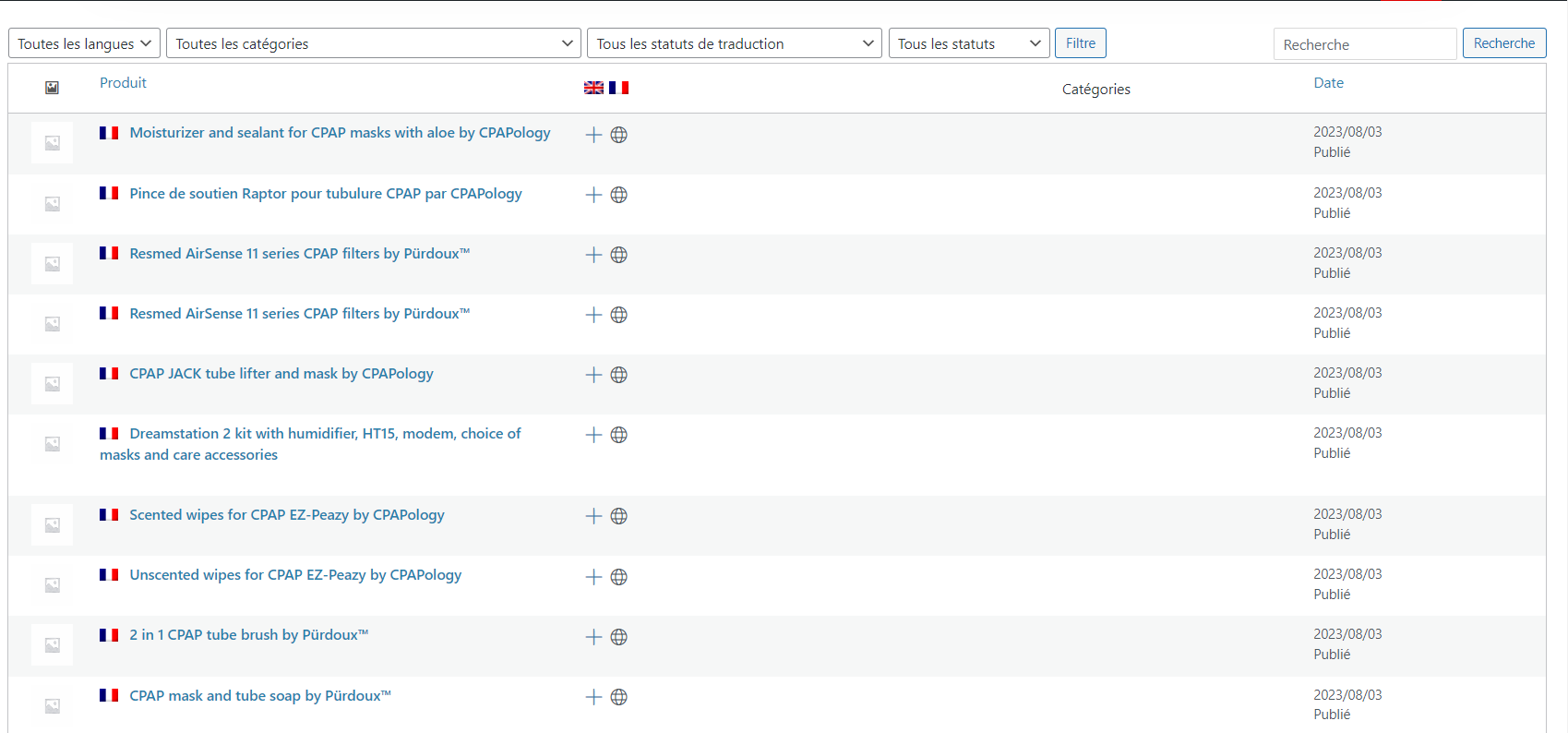This screenshot has height=733, width=1568.
Task: Click thumbnail of Pince de soutien Raptor product
Action: tap(53, 203)
